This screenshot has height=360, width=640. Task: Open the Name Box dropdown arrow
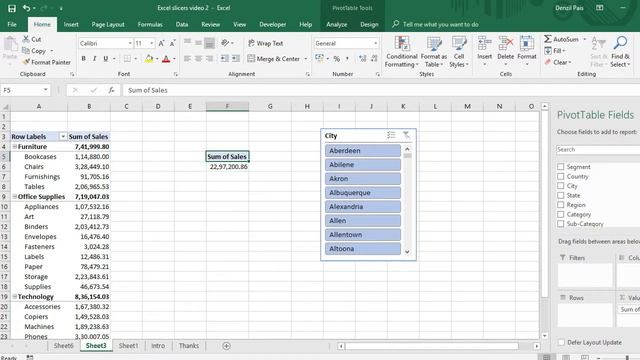[x=46, y=90]
